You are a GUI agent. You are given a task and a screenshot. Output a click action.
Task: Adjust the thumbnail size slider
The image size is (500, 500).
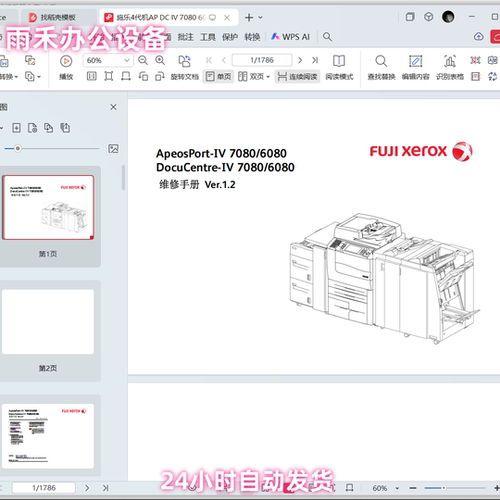click(18, 148)
